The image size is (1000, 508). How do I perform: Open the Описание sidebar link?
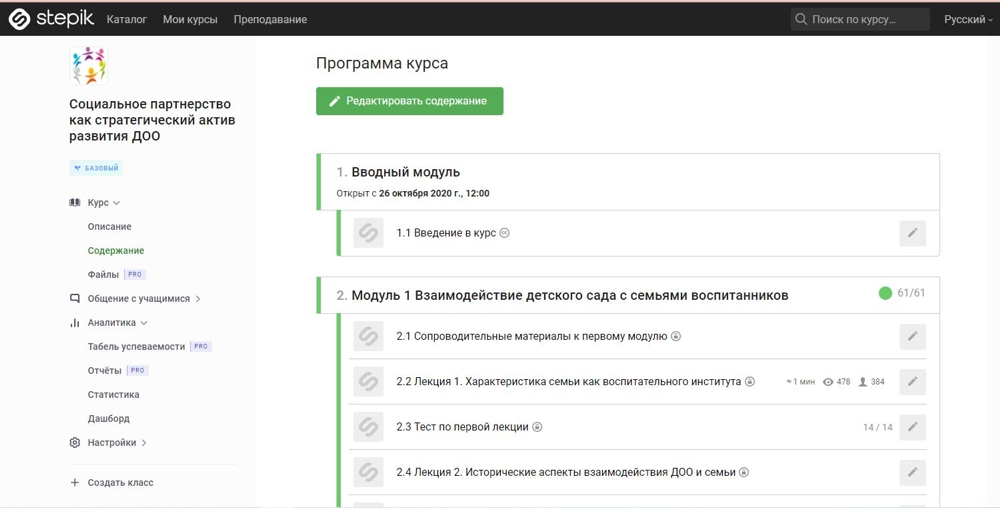[109, 227]
